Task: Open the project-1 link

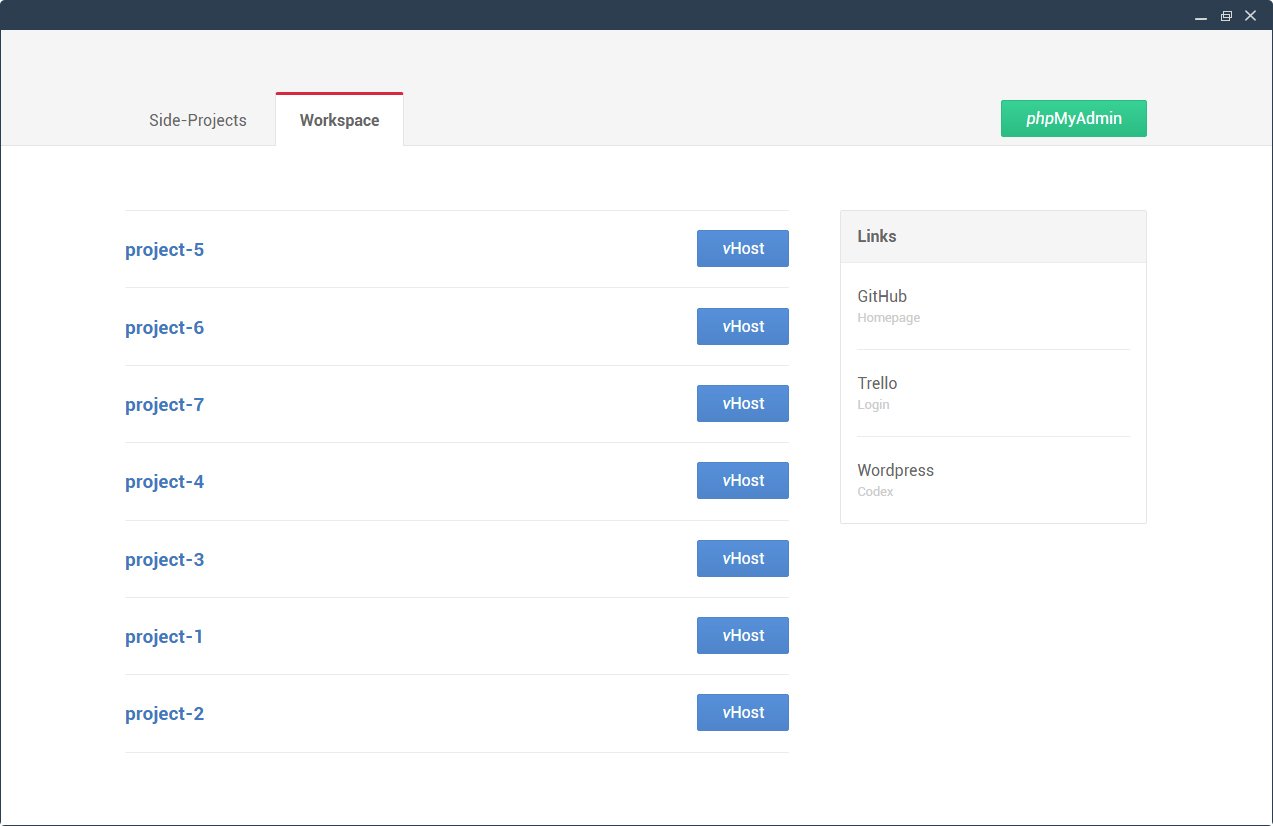Action: coord(164,637)
